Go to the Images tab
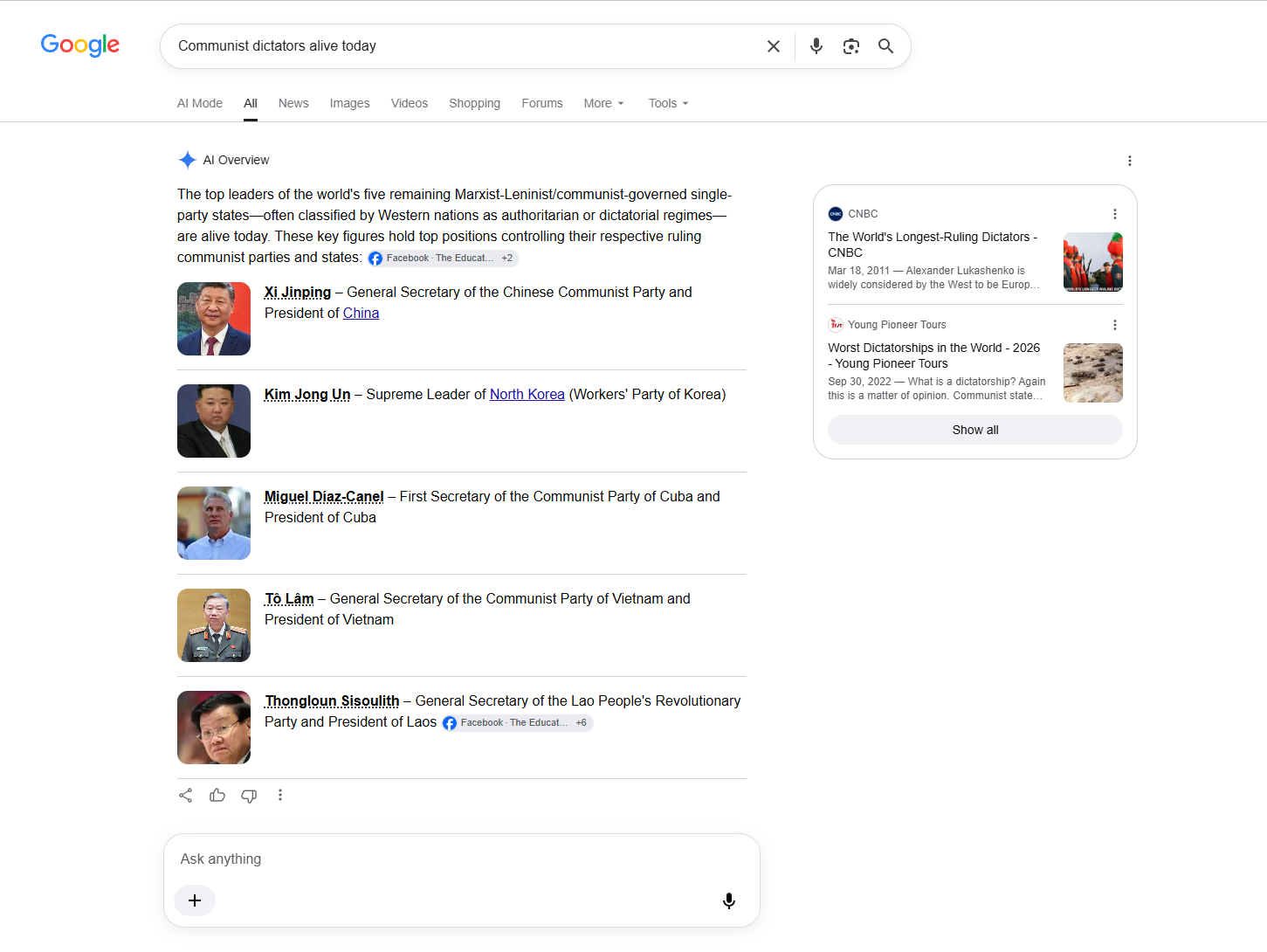This screenshot has width=1267, height=952. click(350, 103)
